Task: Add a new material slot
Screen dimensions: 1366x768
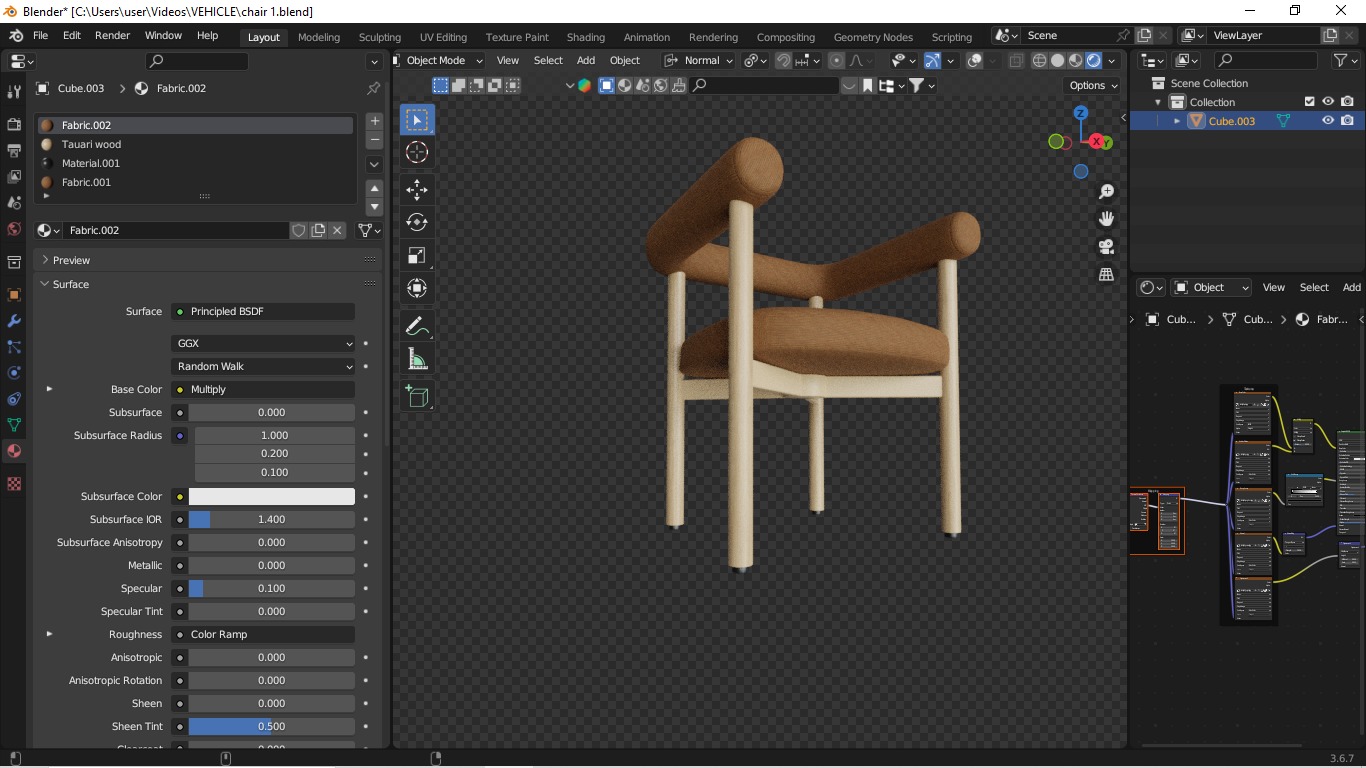Action: coord(375,121)
